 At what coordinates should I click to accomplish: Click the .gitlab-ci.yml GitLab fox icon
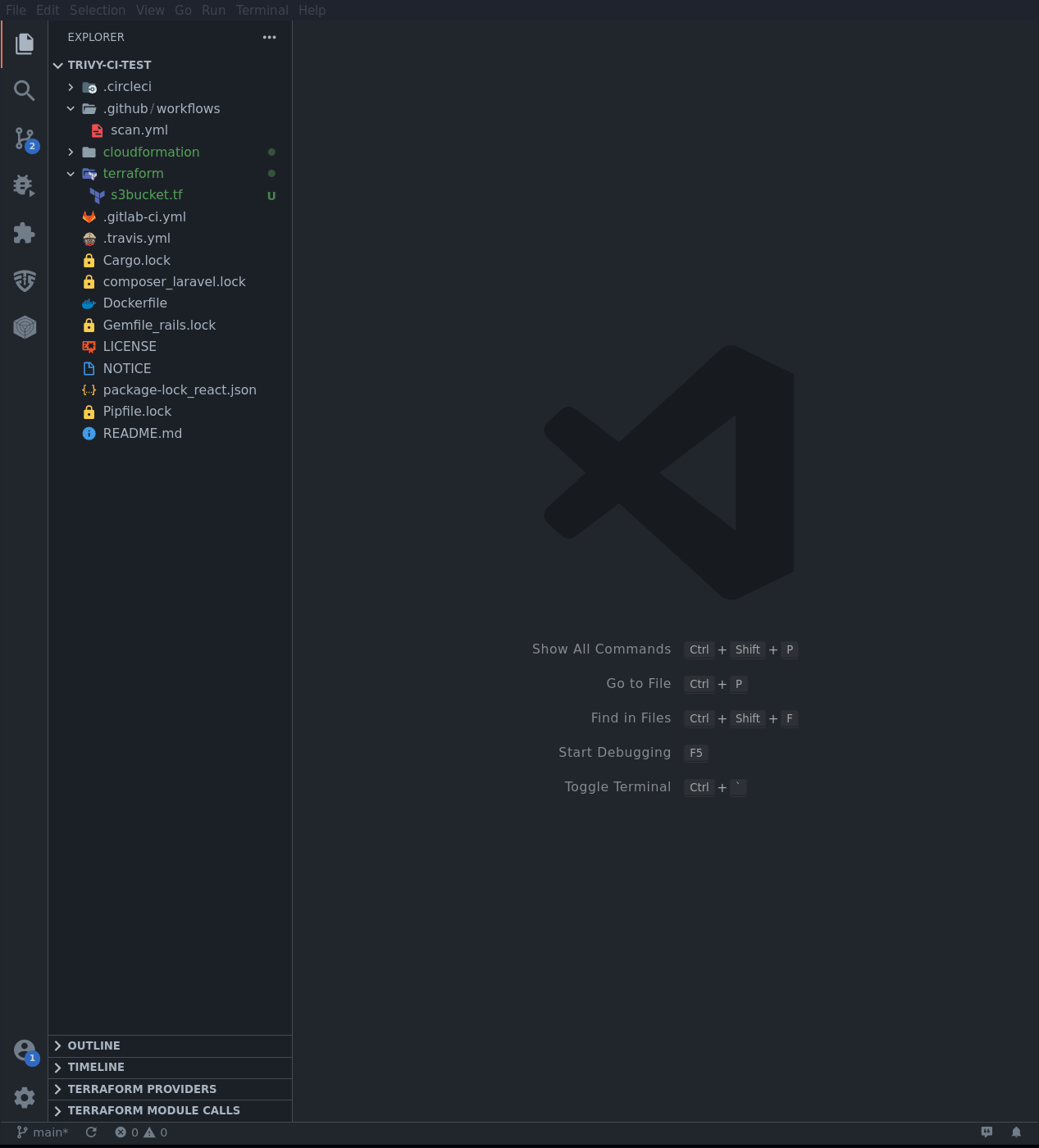pos(89,216)
